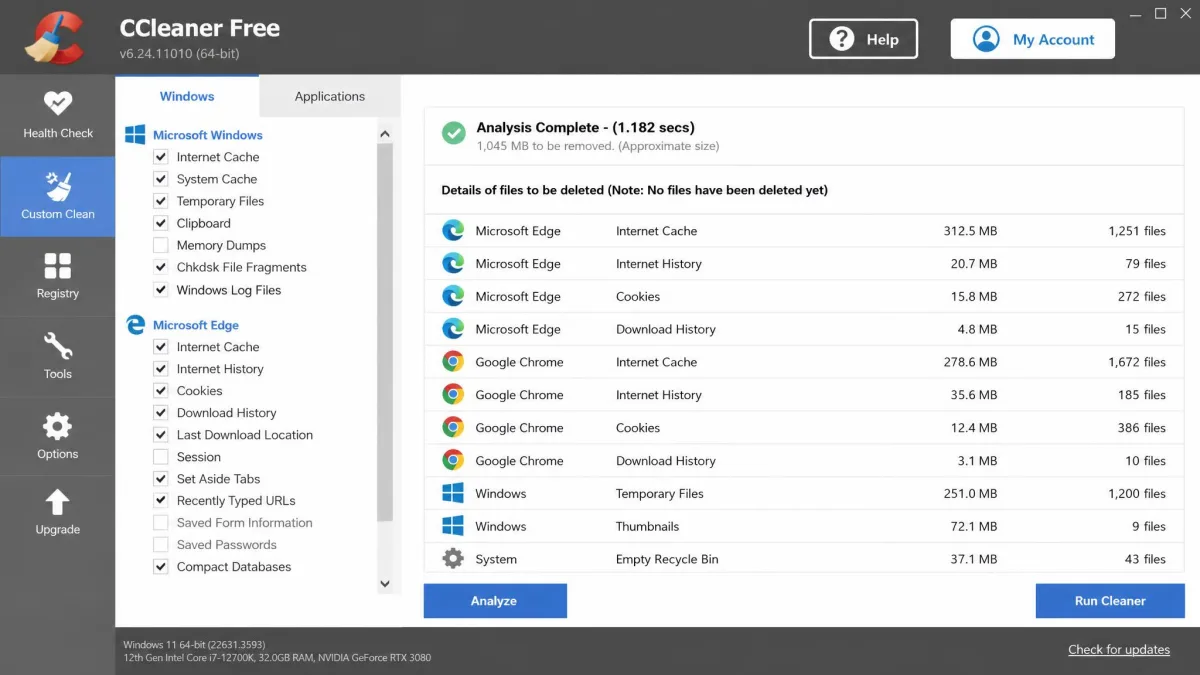Image resolution: width=1200 pixels, height=675 pixels.
Task: Select the Thumbnails row text
Action: [x=647, y=526]
